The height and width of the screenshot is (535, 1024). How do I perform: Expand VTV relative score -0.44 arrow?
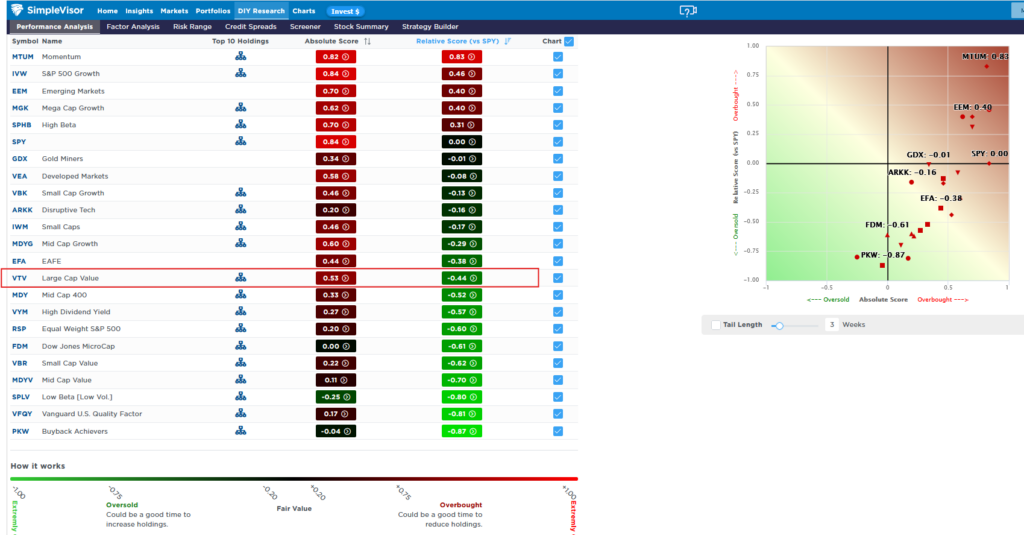pyautogui.click(x=473, y=278)
